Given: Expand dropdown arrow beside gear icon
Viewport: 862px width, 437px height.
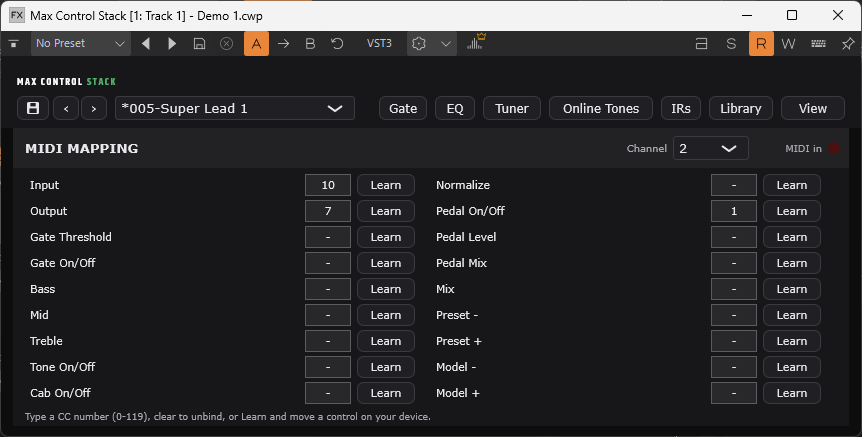Looking at the screenshot, I should (446, 43).
